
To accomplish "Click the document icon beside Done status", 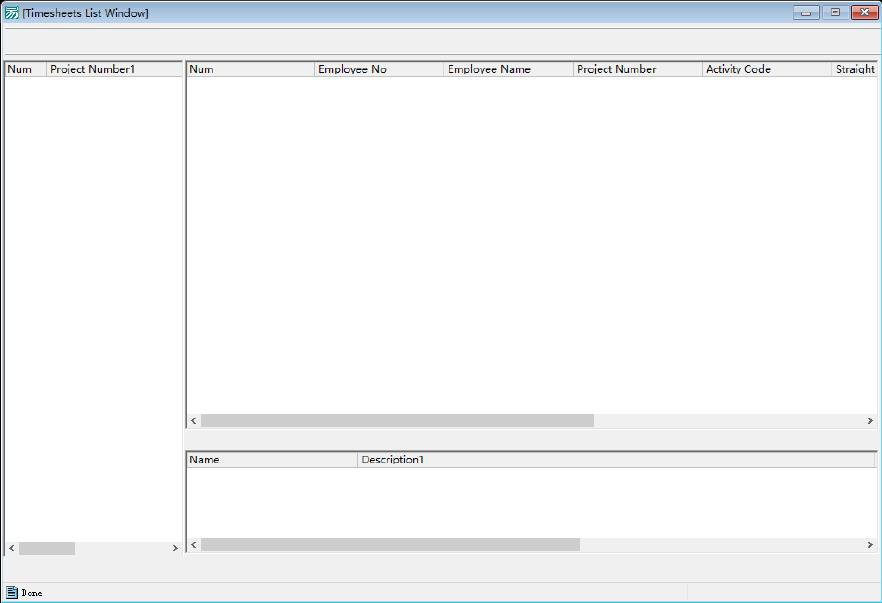I will pos(12,592).
